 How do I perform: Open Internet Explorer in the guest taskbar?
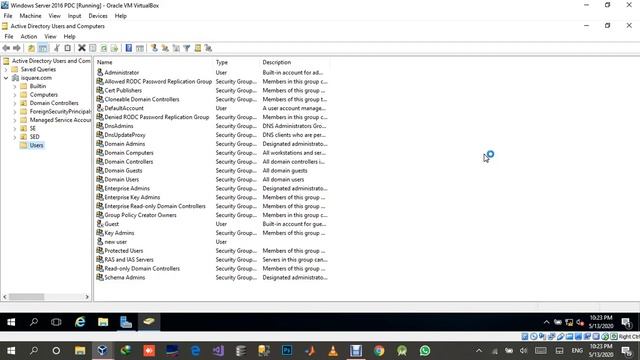coord(80,322)
